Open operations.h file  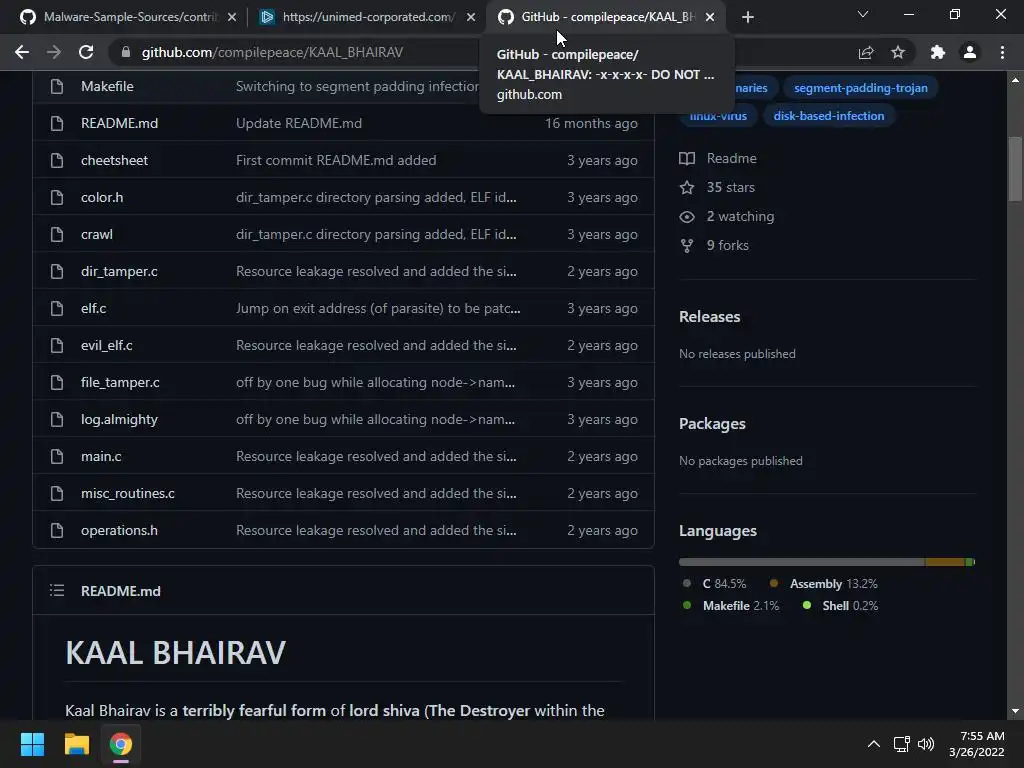(120, 530)
